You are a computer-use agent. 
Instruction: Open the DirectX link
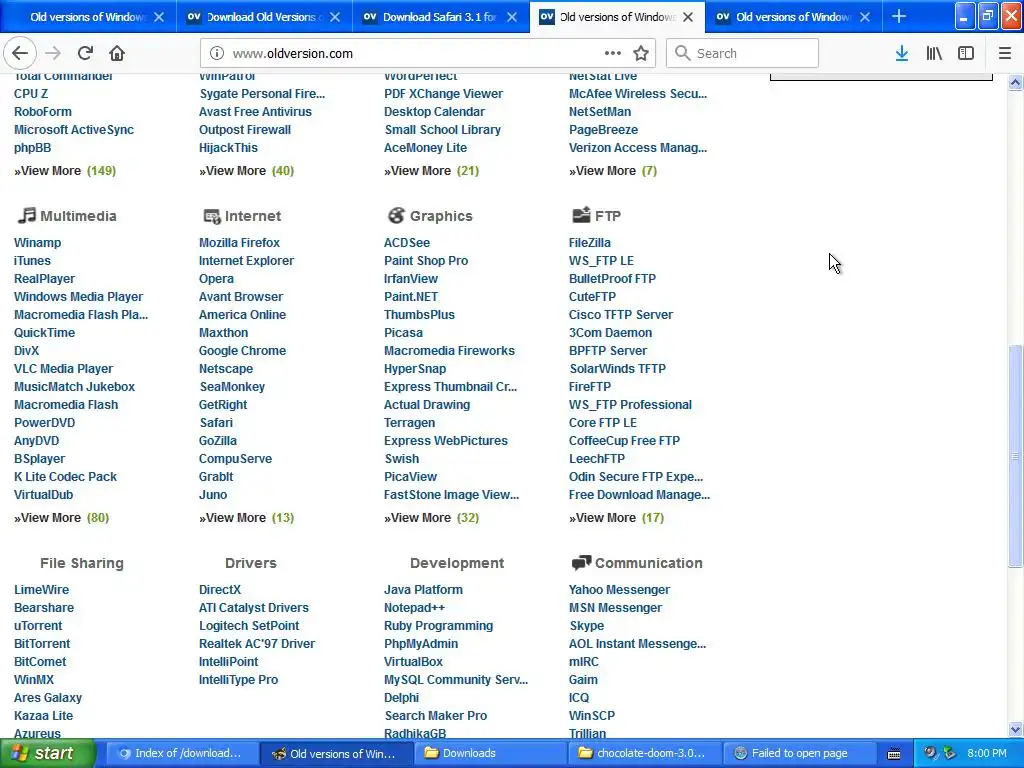220,590
